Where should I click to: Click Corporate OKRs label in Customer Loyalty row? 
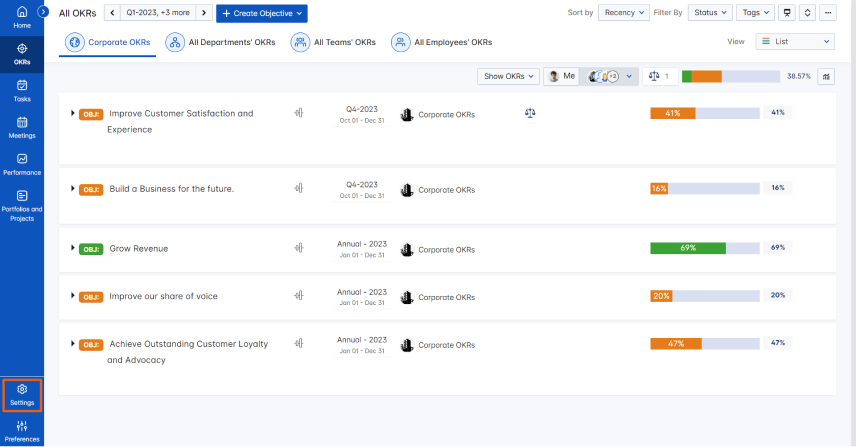[447, 345]
